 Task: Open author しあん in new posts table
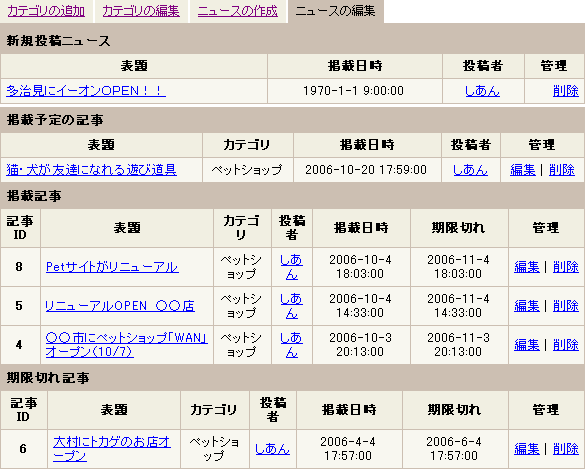click(x=482, y=91)
